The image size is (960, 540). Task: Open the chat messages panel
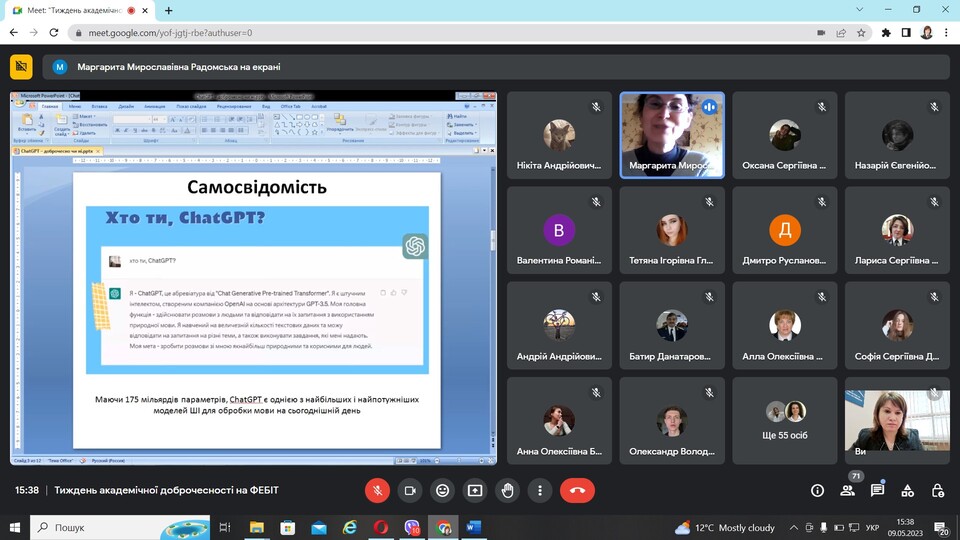tap(878, 490)
